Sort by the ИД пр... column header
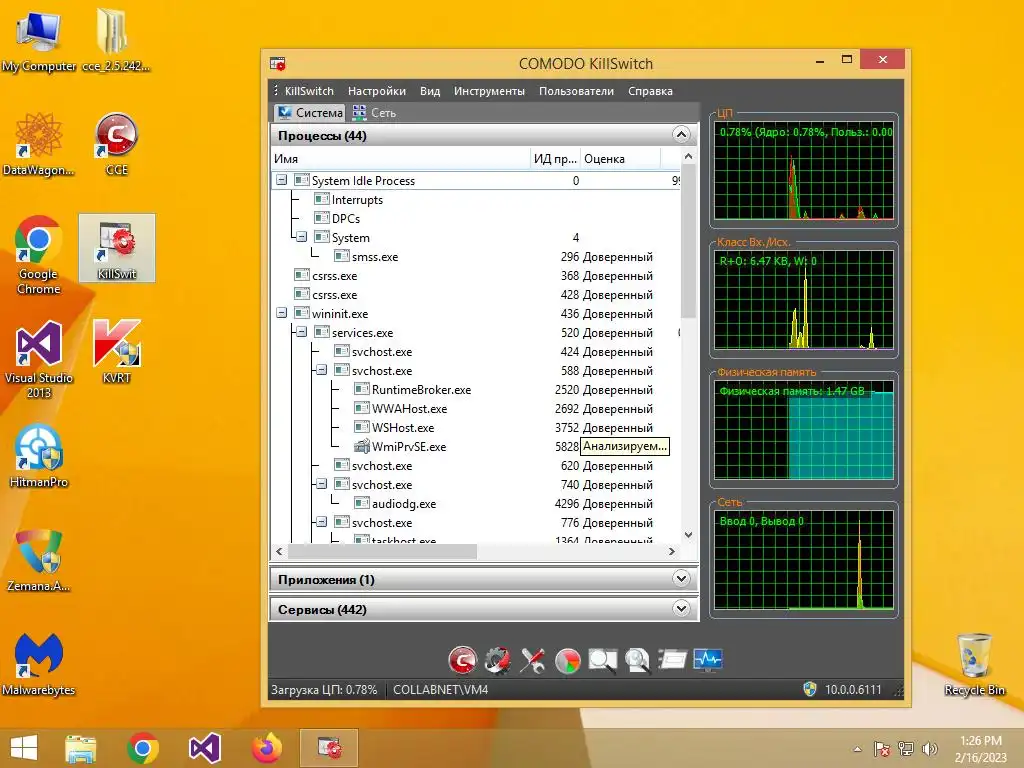Image resolution: width=1024 pixels, height=768 pixels. pos(555,159)
